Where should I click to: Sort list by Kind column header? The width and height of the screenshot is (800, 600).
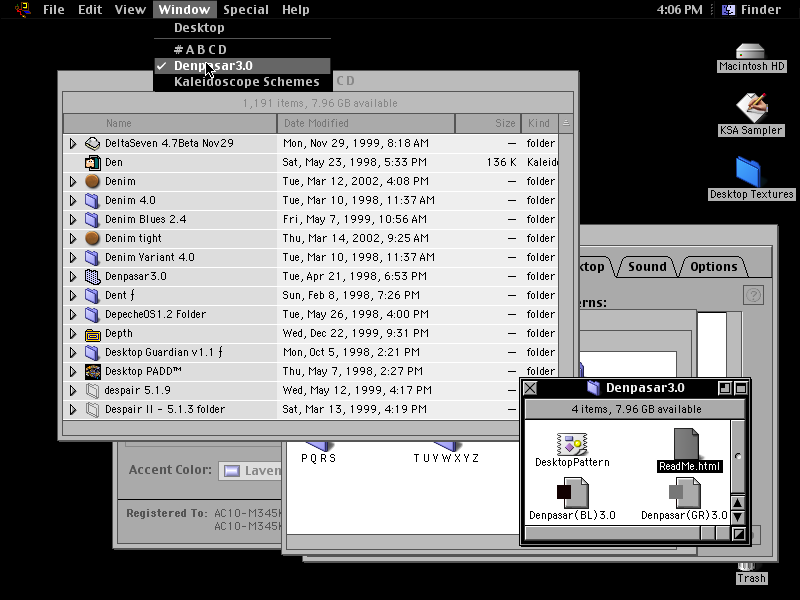pyautogui.click(x=540, y=123)
